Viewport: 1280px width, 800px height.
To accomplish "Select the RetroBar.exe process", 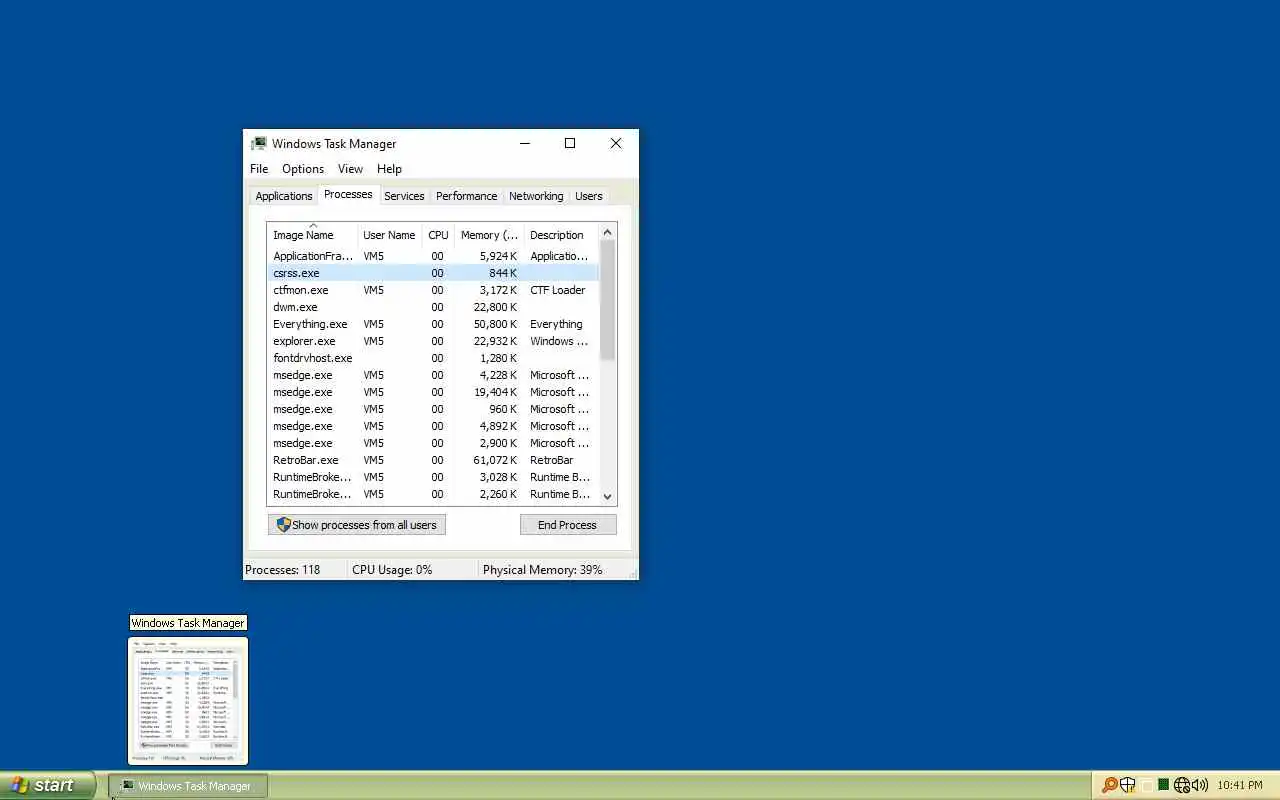I will 433,460.
